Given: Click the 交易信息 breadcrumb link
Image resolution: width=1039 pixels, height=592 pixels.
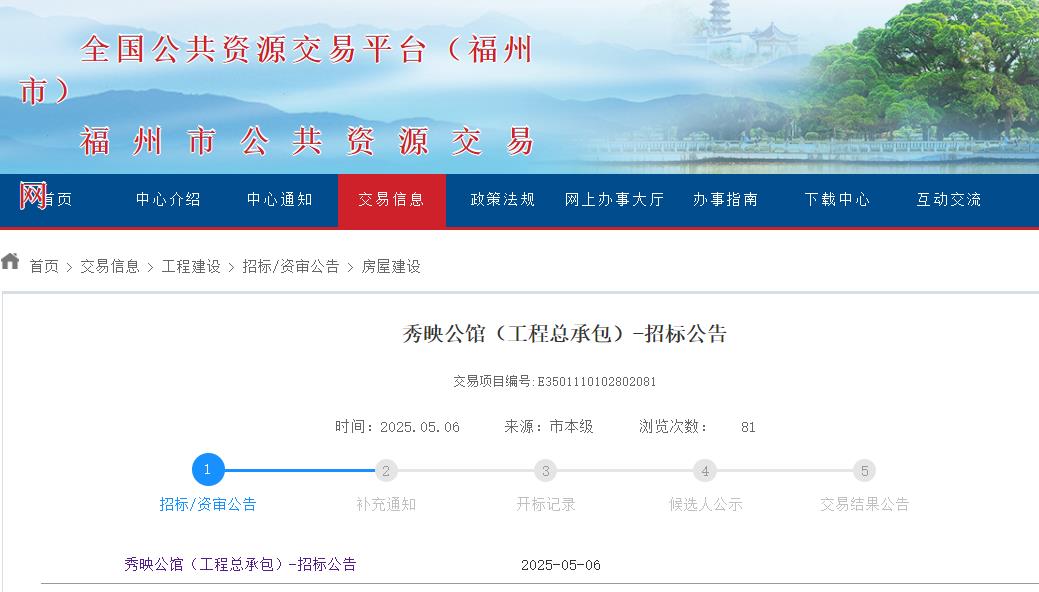Looking at the screenshot, I should 110,266.
